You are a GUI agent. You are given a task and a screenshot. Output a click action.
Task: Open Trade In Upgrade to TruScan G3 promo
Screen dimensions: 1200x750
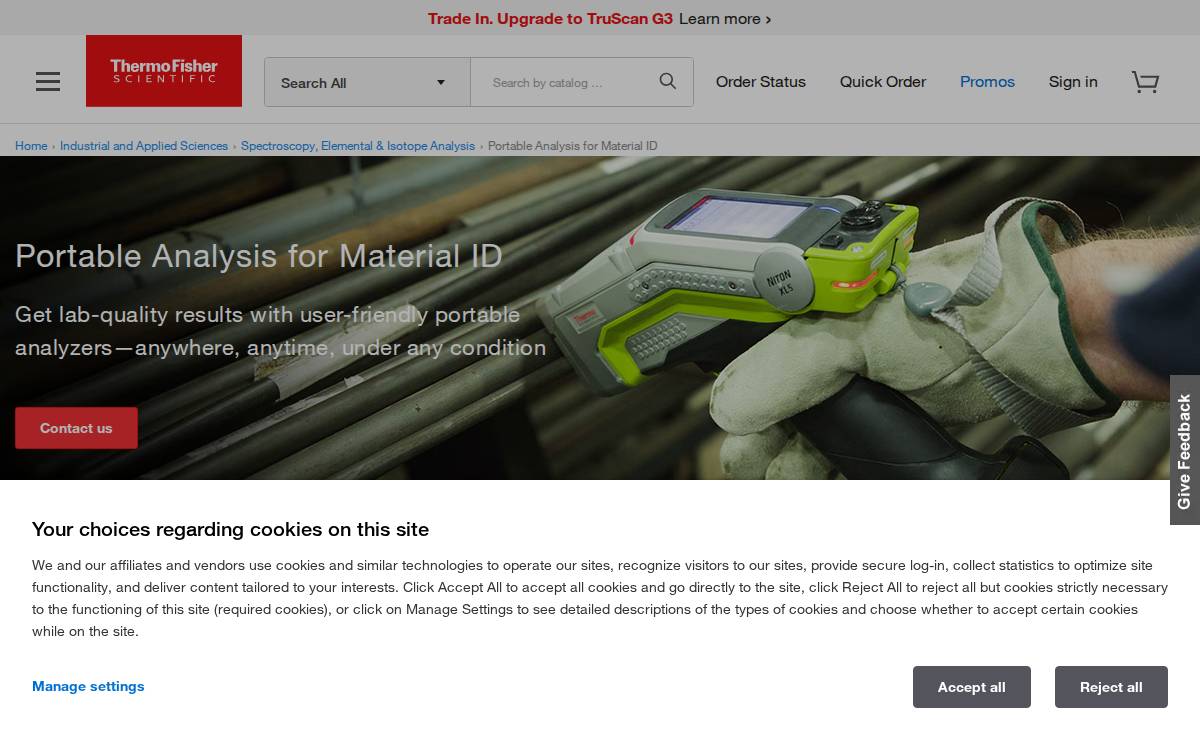coord(550,19)
